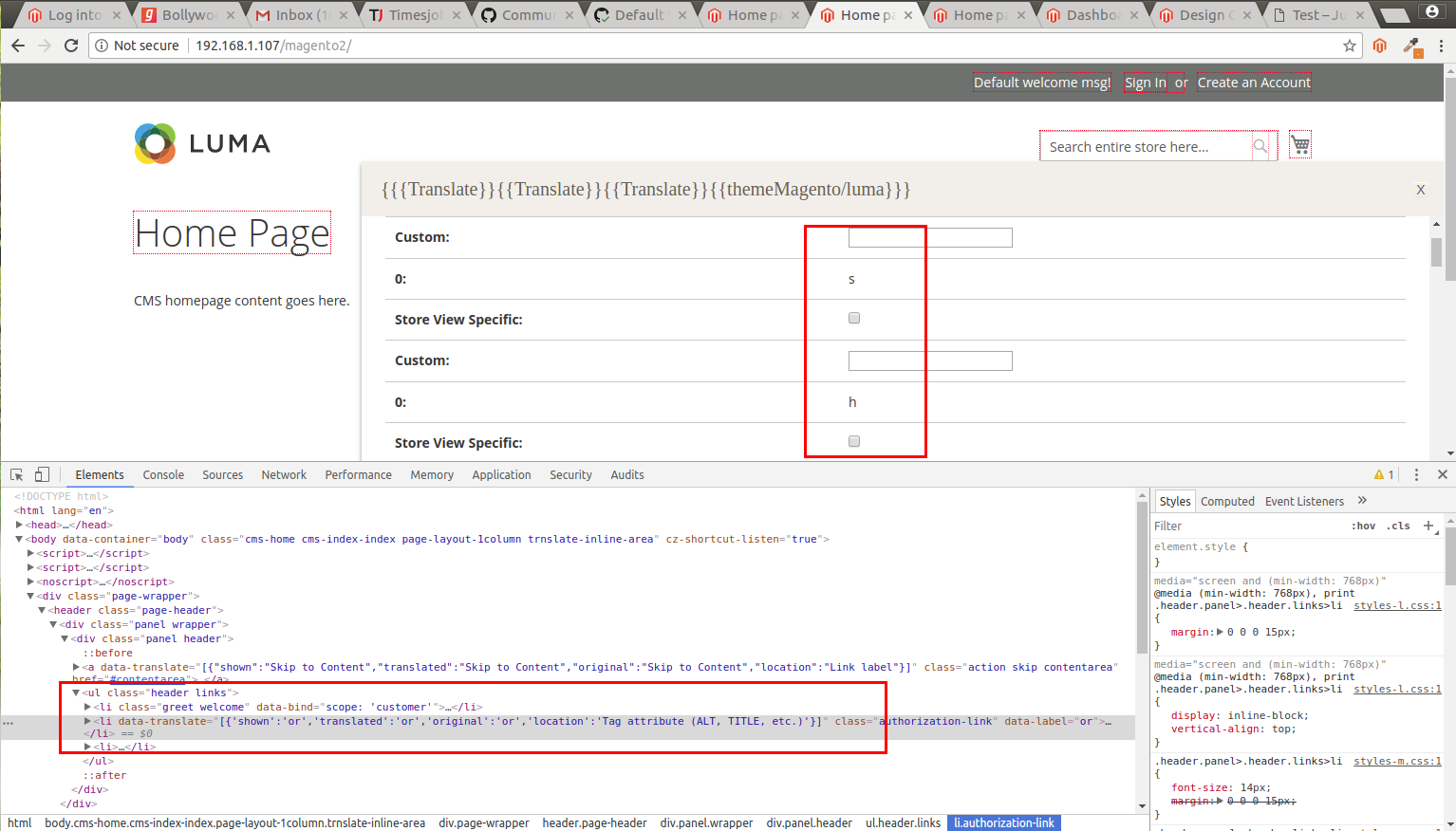
Task: Toggle the device toolbar icon in DevTools
Action: (42, 474)
